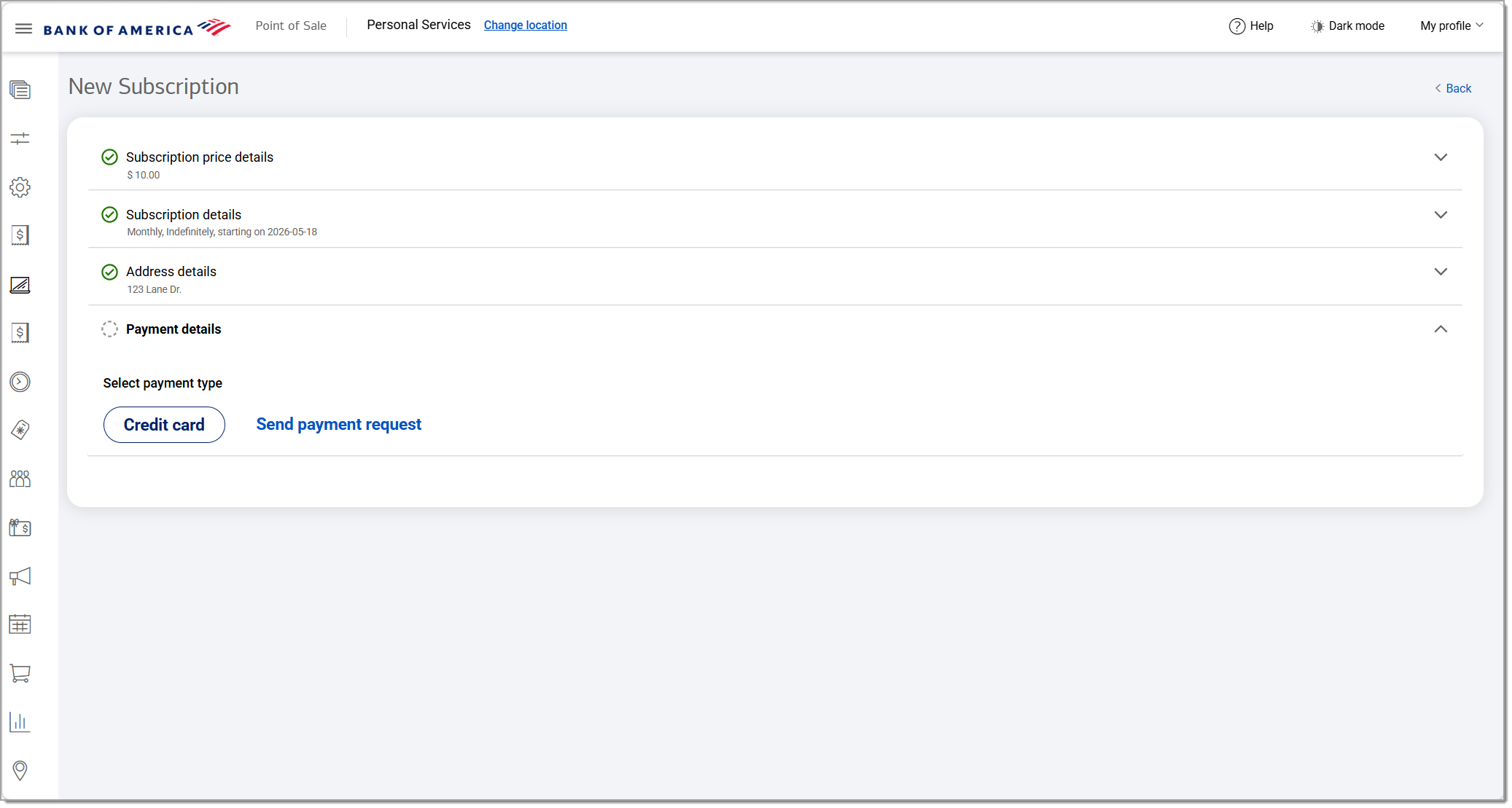This screenshot has height=808, width=1512.
Task: Click the Subscription details title
Action: pos(184,215)
